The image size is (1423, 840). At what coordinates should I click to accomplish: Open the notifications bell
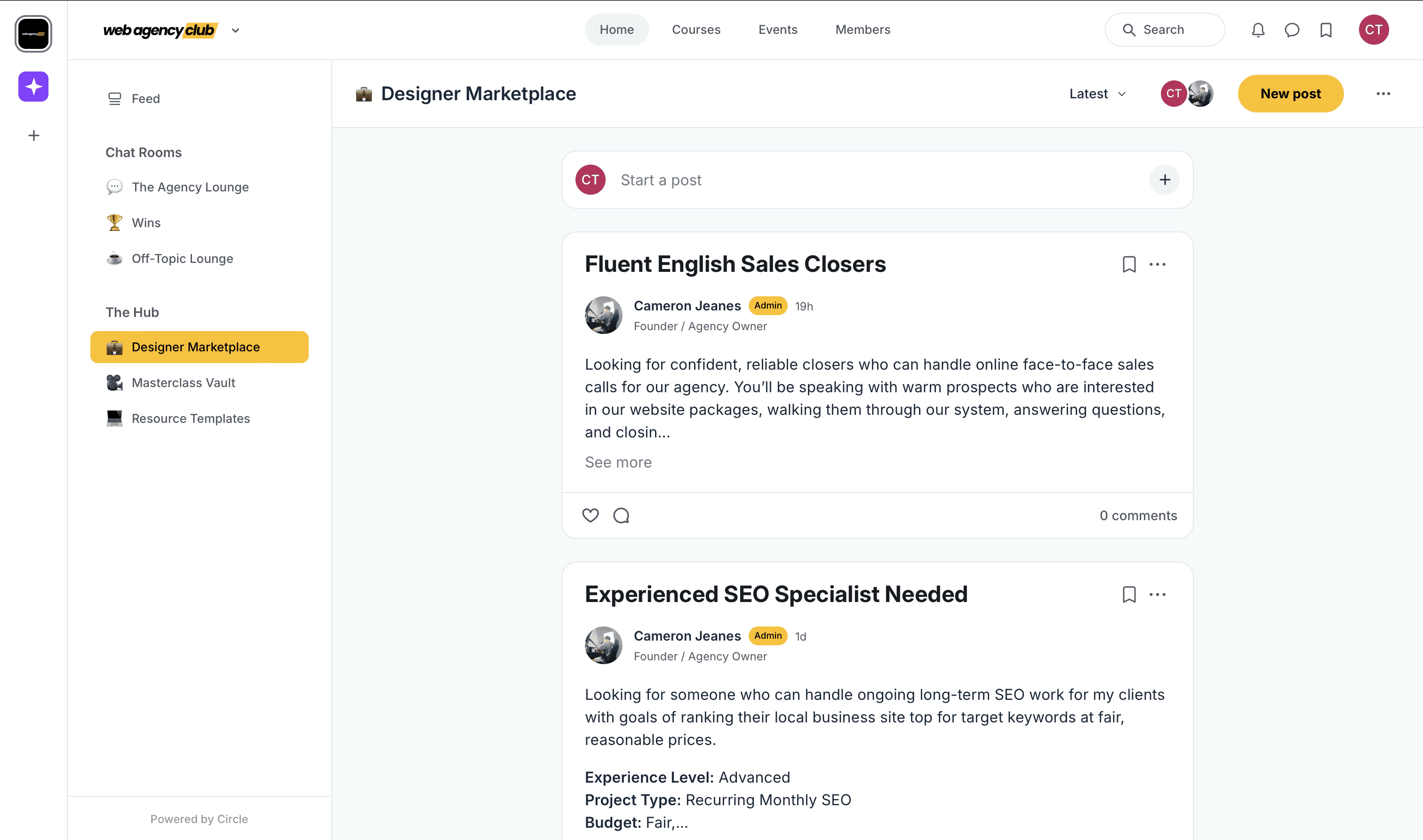click(1258, 30)
